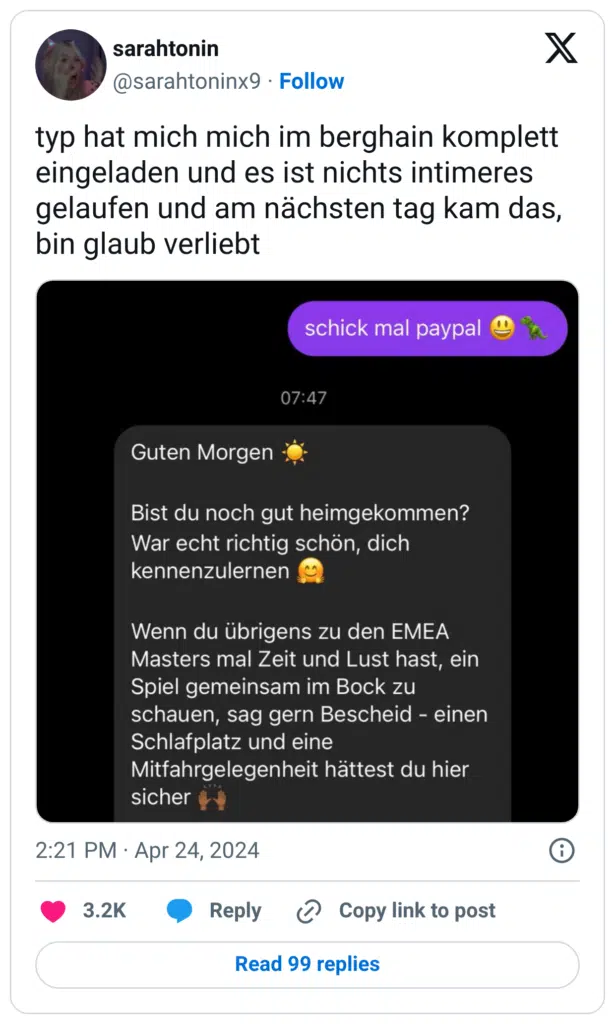Select the handle '@sarahtoninx9'
615x1024 pixels.
point(185,81)
